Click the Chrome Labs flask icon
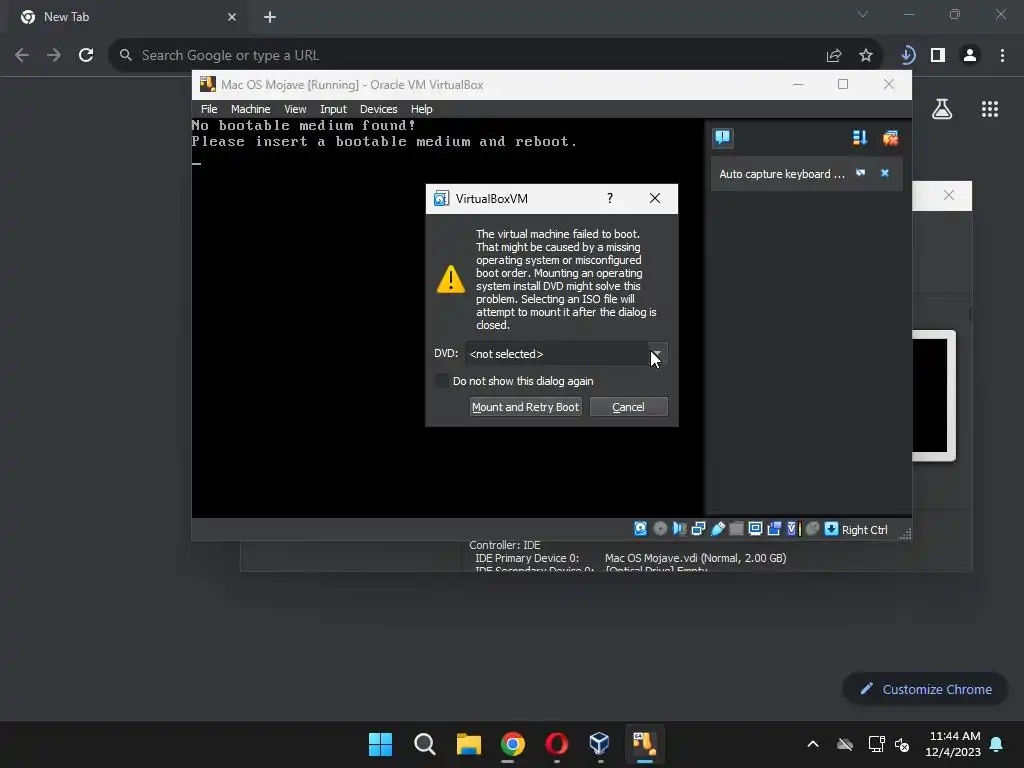 coord(942,109)
